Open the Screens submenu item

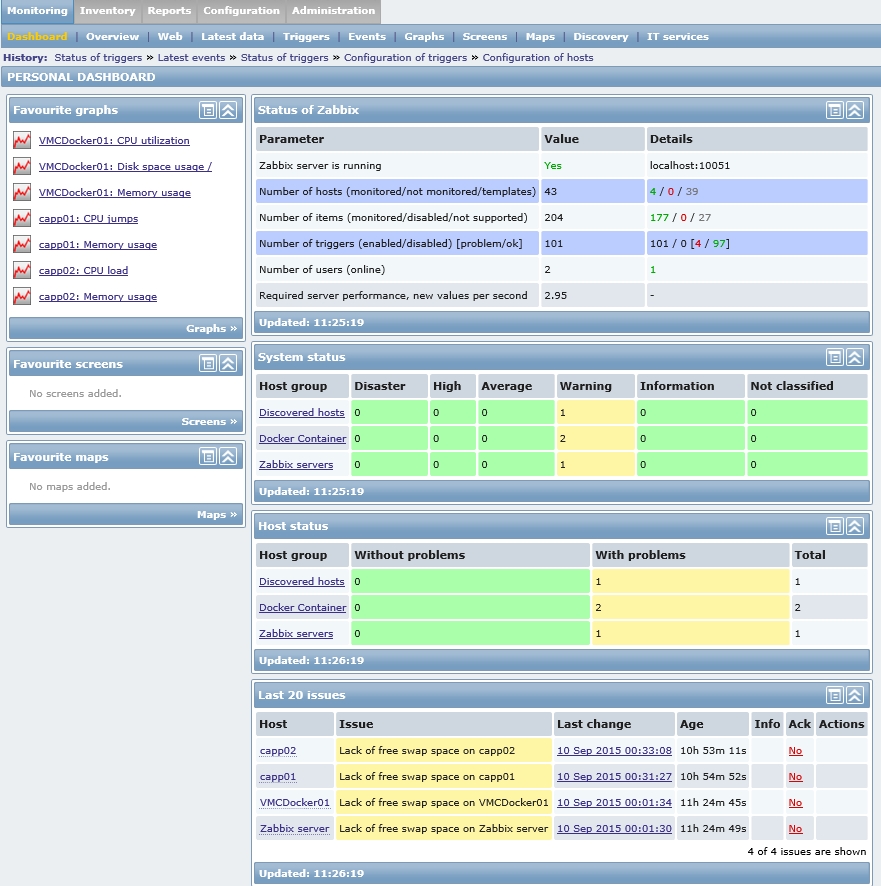click(485, 37)
